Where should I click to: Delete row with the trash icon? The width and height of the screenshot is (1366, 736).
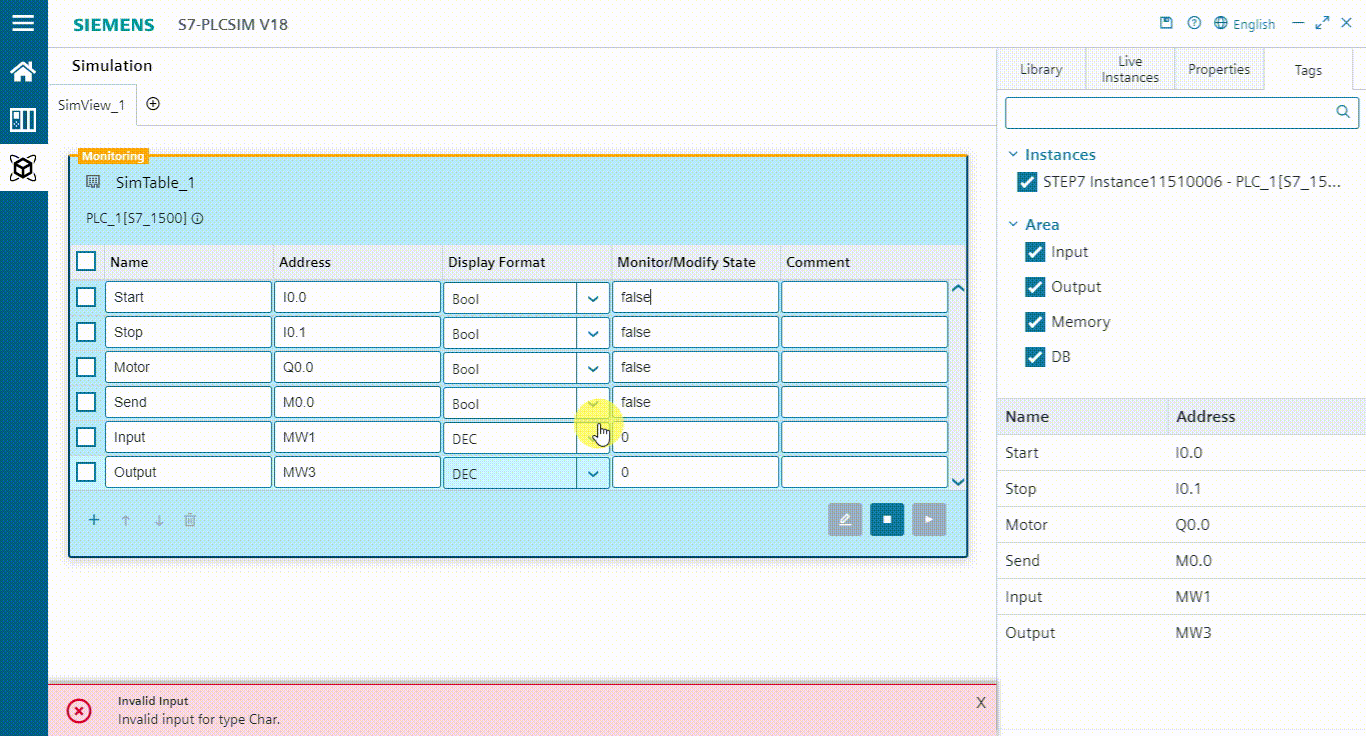190,520
